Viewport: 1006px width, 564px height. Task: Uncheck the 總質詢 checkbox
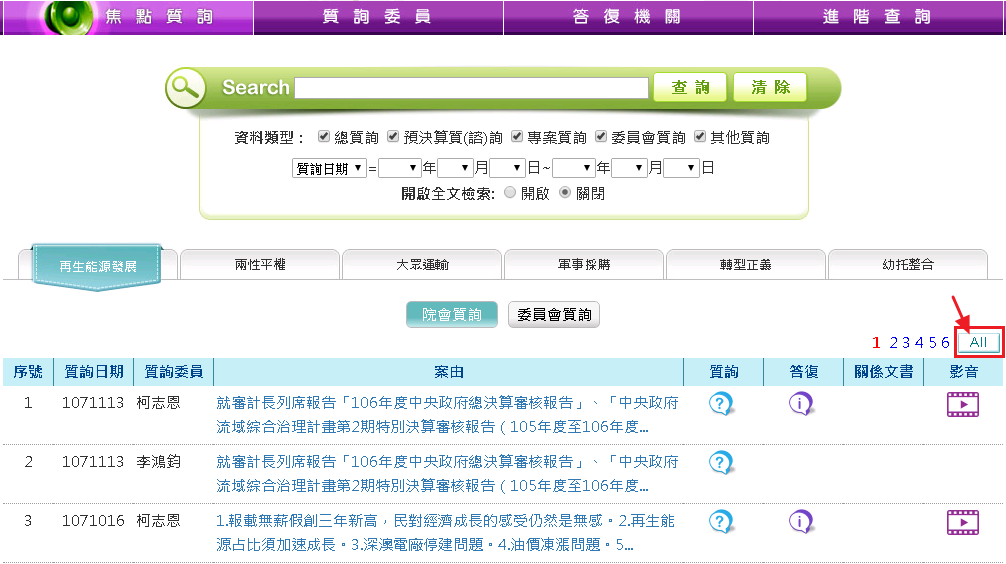click(x=323, y=137)
